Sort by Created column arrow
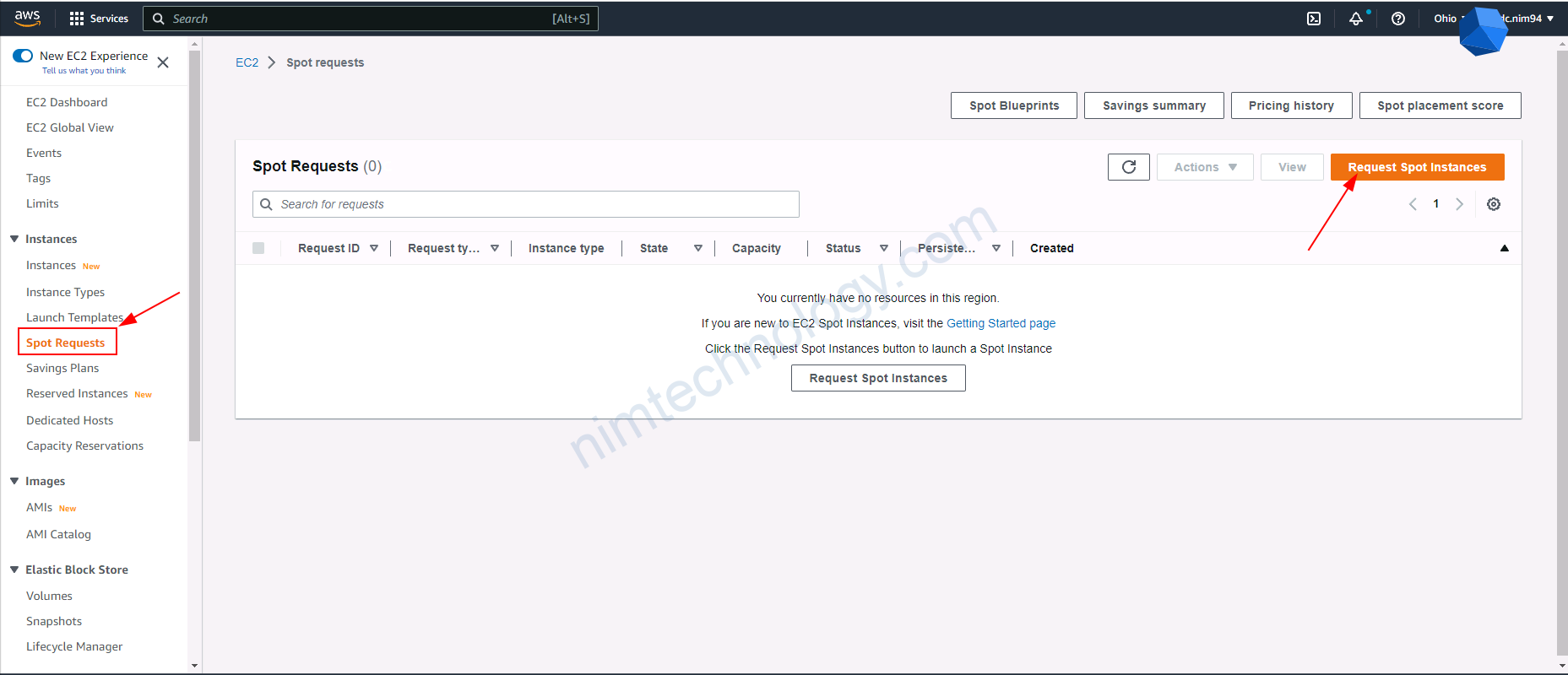Screen dimensions: 1568x675 point(1504,248)
